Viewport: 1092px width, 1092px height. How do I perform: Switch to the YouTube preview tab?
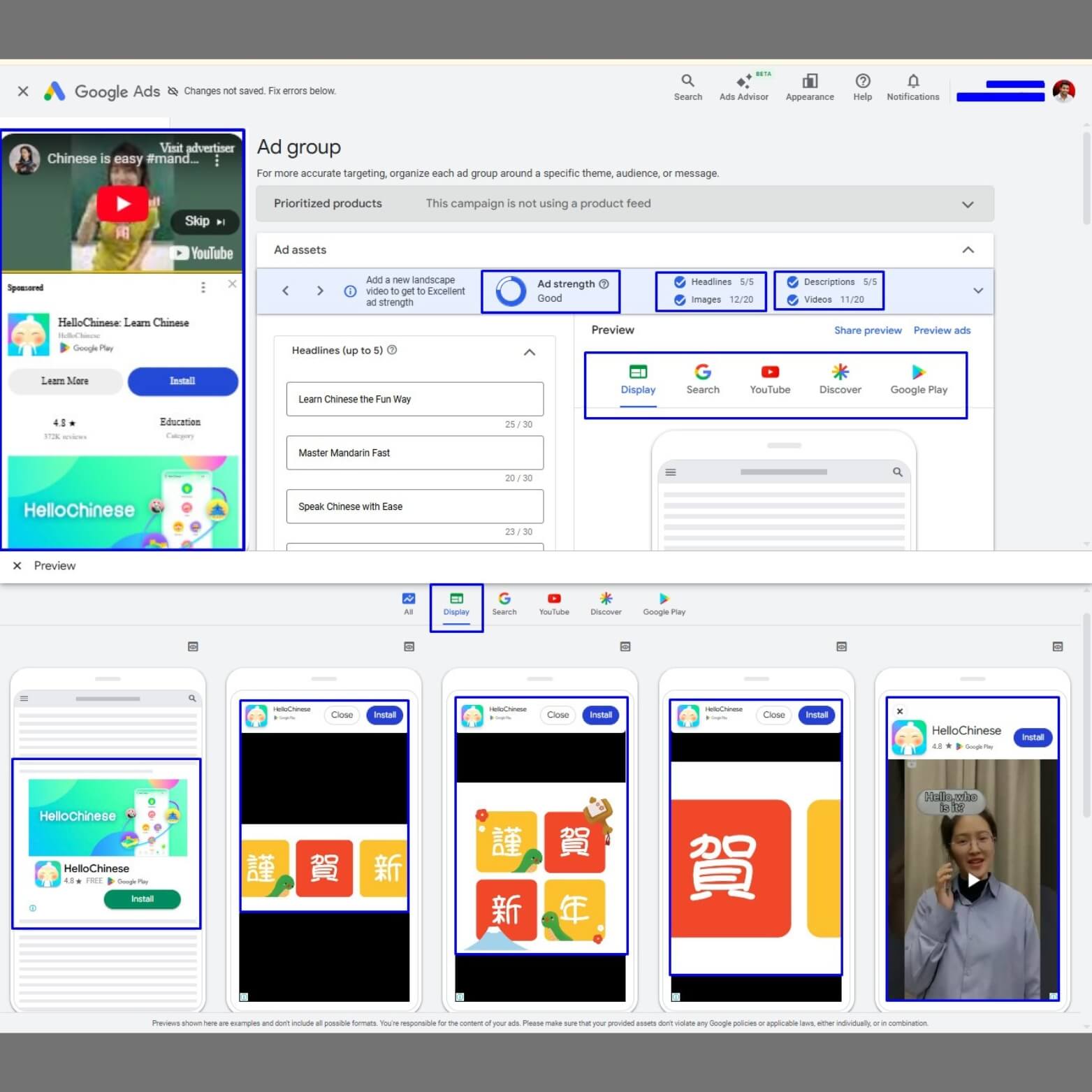[769, 379]
